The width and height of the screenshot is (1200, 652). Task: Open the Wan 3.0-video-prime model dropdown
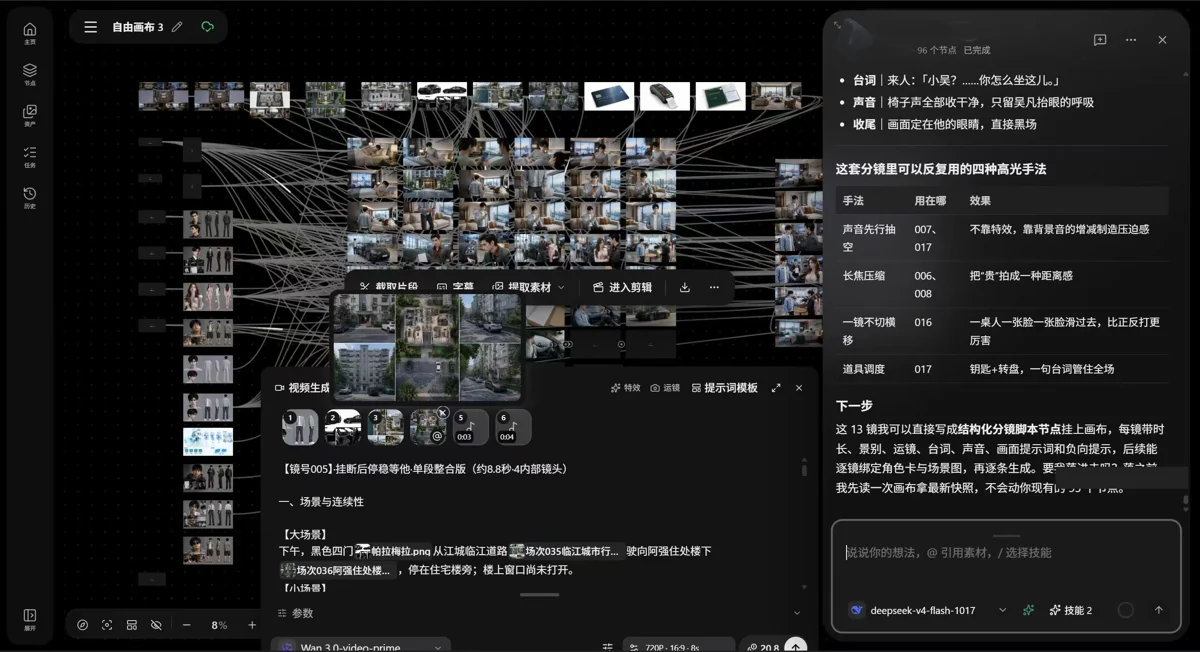(x=360, y=647)
